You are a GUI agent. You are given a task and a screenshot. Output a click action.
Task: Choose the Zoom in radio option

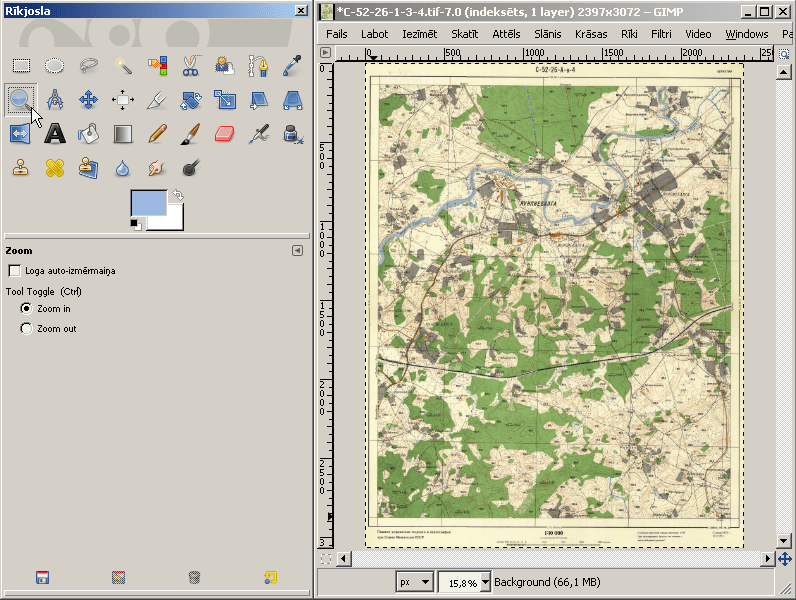click(x=26, y=309)
